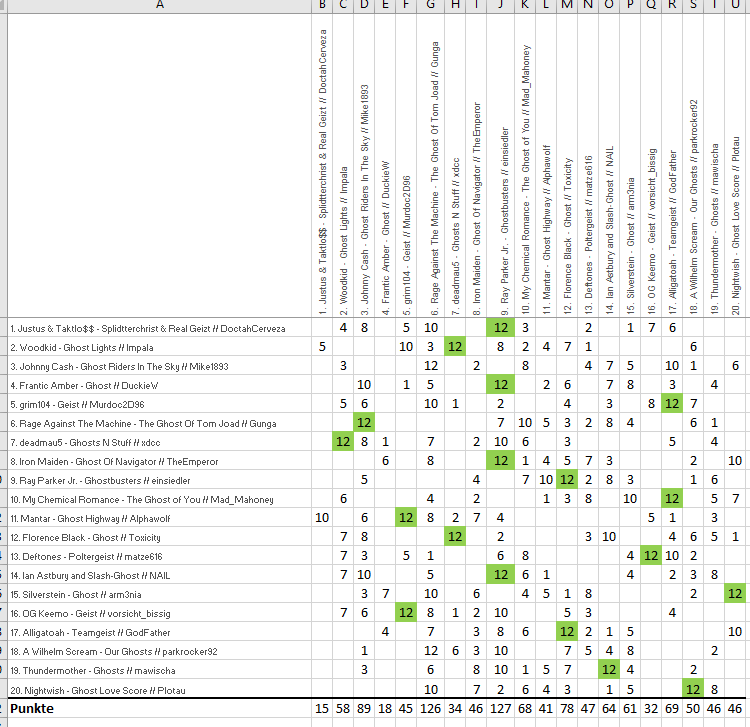Image resolution: width=750 pixels, height=727 pixels.
Task: Click row label '19. Thundermother - Ghosts // mawischa'
Action: coord(93,671)
